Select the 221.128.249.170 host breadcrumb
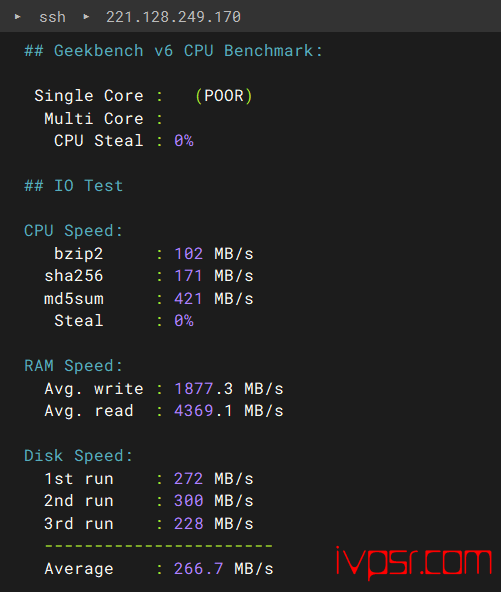The height and width of the screenshot is (592, 501). (173, 17)
